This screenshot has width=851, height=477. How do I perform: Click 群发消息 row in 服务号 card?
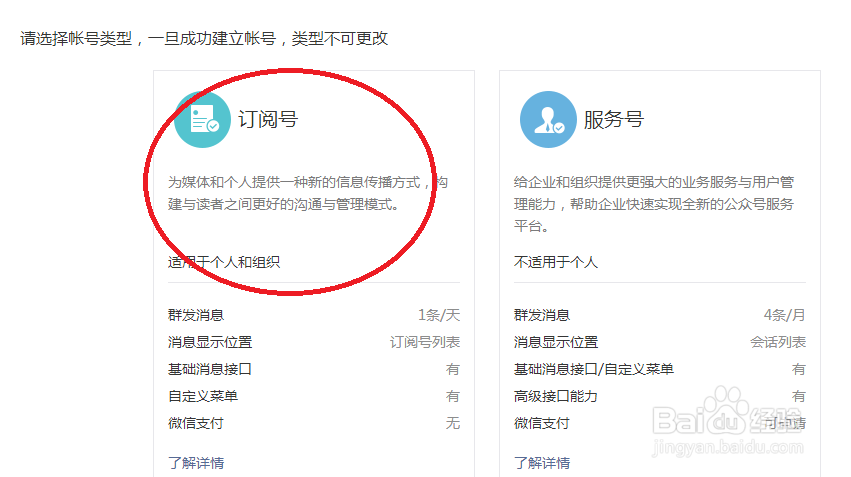[660, 315]
